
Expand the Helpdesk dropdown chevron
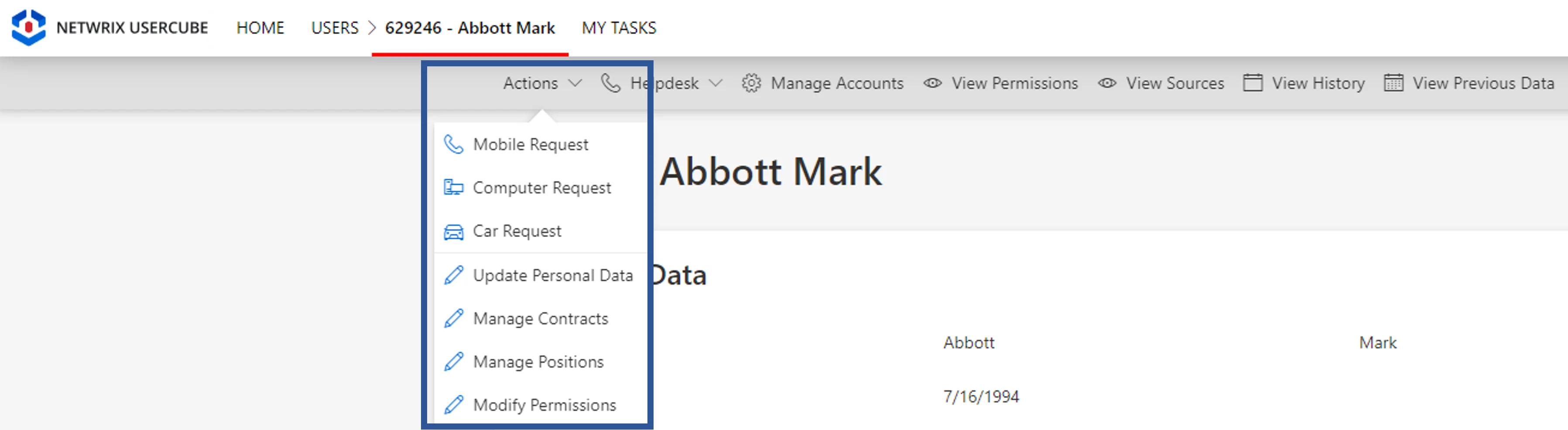[716, 83]
